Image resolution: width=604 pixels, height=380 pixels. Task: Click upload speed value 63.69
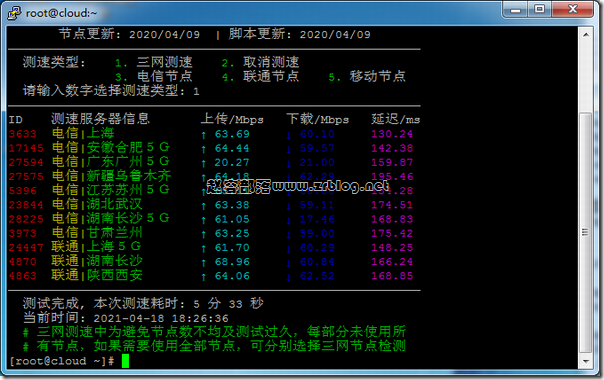point(232,134)
